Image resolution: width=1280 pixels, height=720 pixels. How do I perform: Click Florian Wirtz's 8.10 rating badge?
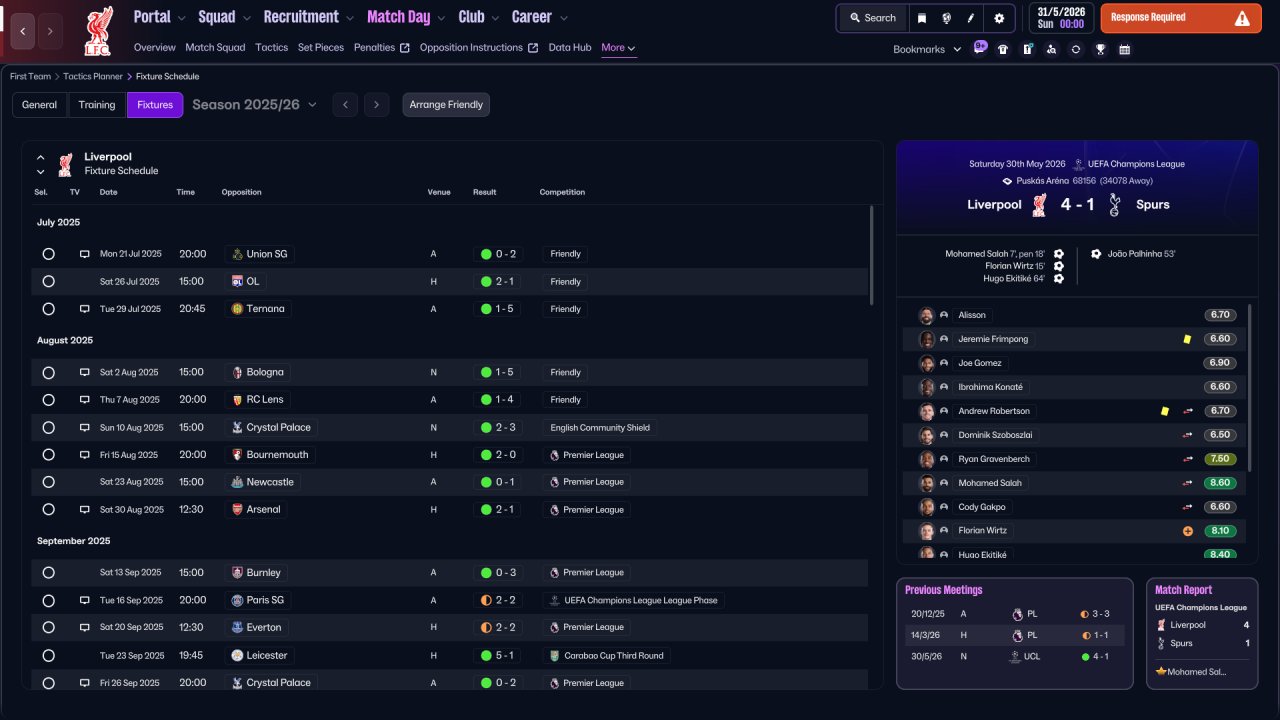pyautogui.click(x=1220, y=531)
